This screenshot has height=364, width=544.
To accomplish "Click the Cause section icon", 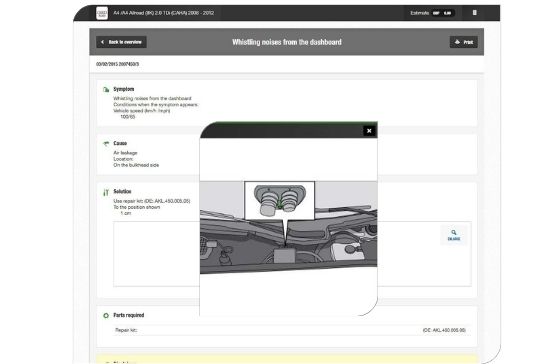I will [106, 143].
